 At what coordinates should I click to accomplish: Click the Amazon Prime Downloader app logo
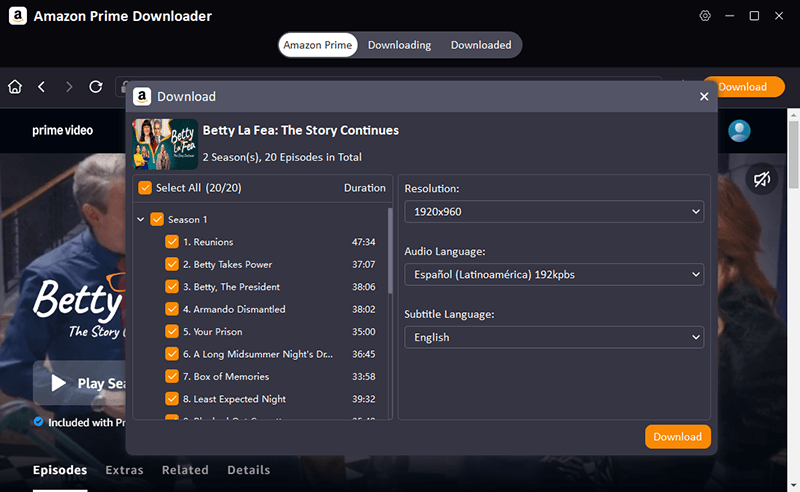pyautogui.click(x=18, y=16)
